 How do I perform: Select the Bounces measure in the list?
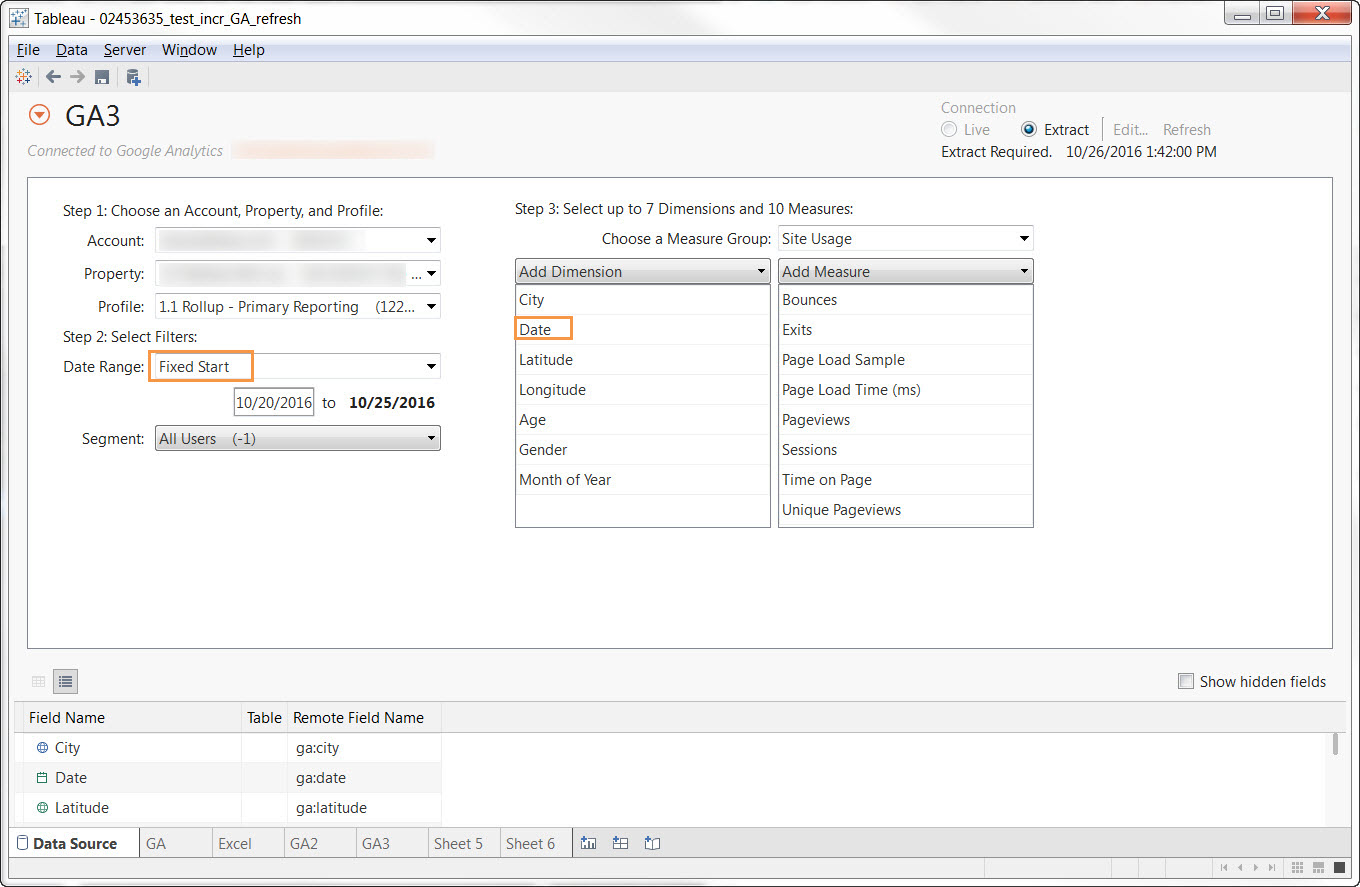[x=905, y=299]
